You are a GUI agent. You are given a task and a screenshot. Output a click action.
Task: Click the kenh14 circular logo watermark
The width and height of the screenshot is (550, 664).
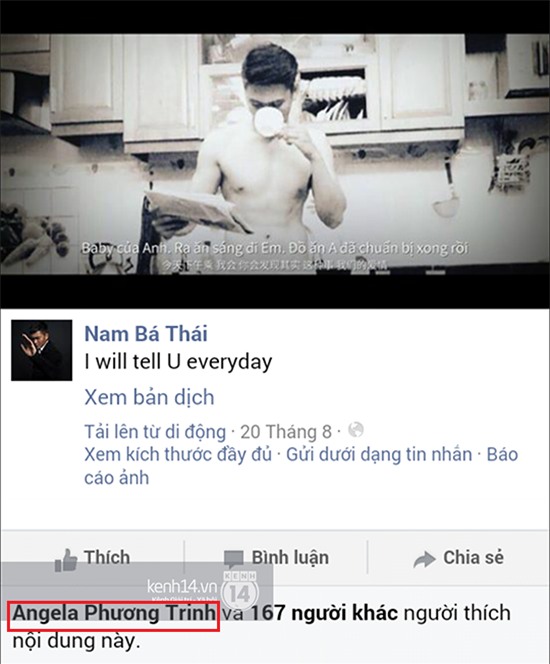tap(240, 589)
